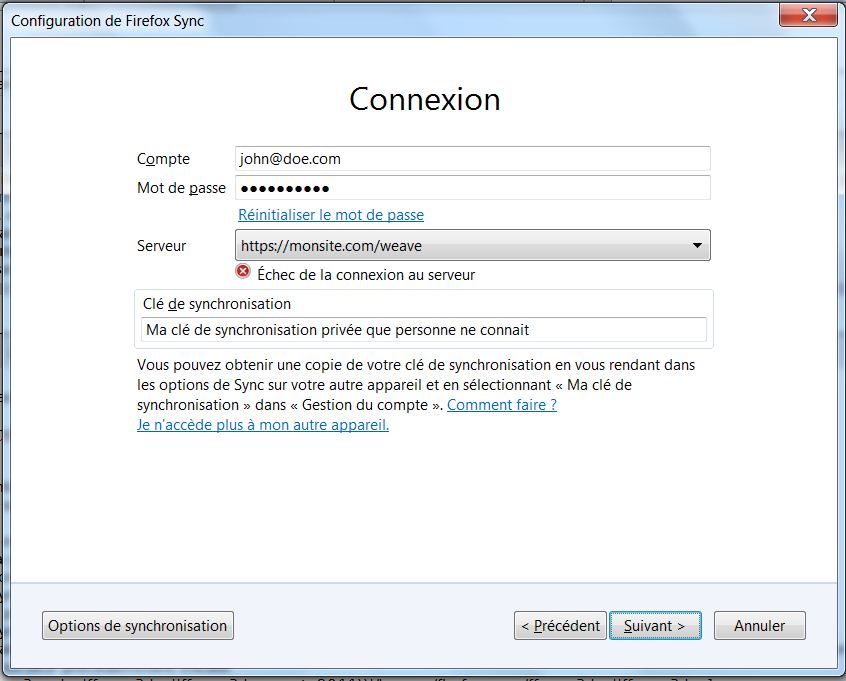Focus the Mot de passe field
The width and height of the screenshot is (846, 681).
click(472, 188)
